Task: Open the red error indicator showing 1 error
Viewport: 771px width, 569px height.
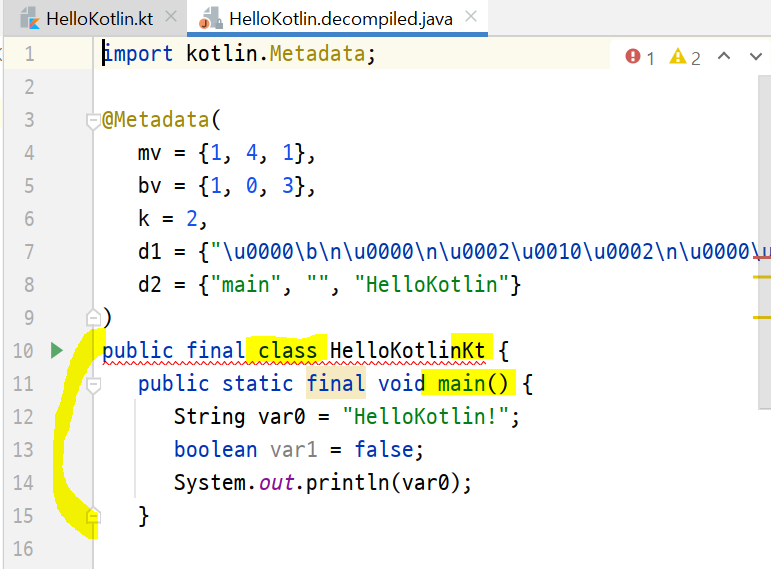Action: click(640, 57)
